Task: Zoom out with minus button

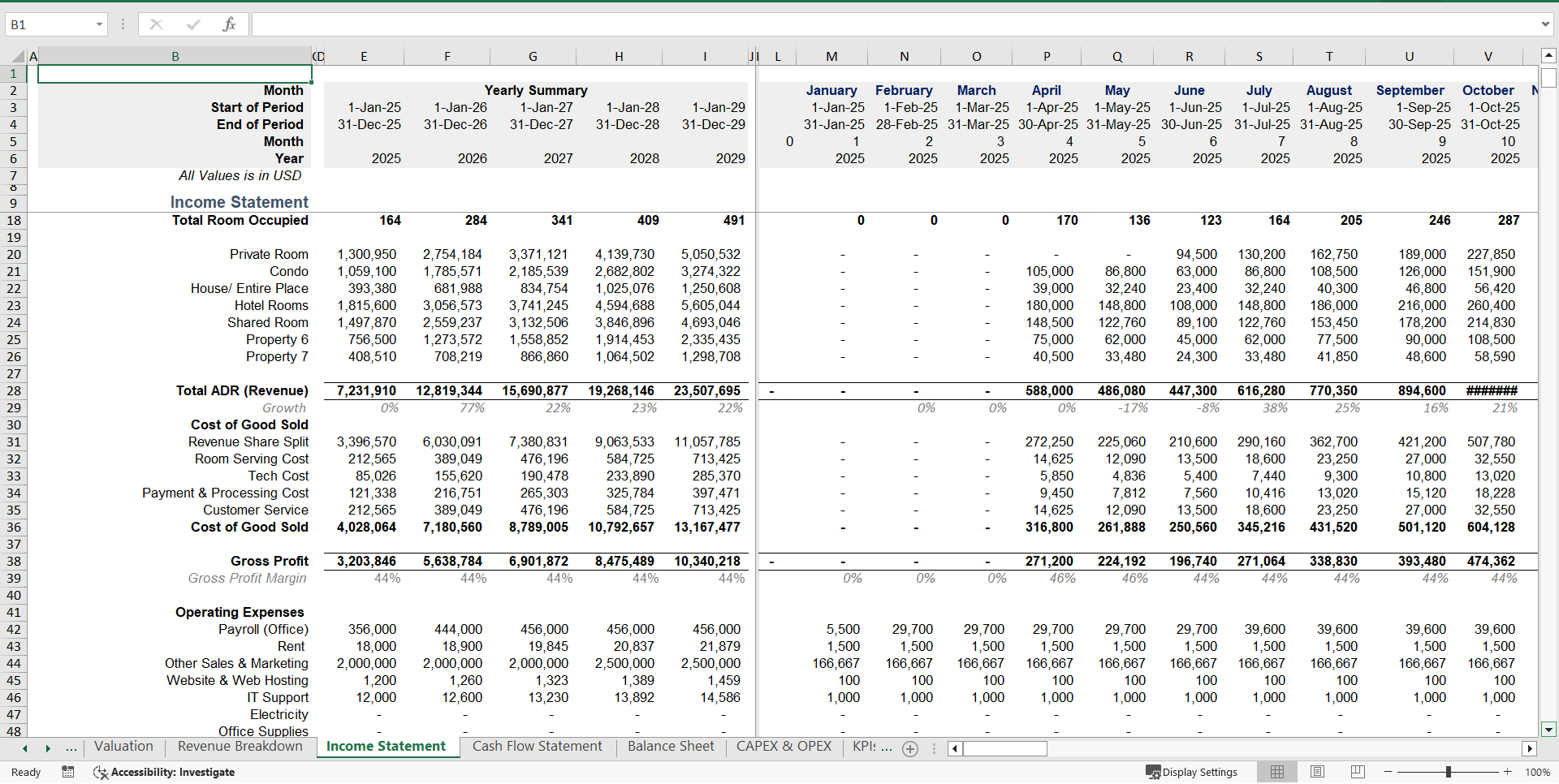Action: [1388, 772]
